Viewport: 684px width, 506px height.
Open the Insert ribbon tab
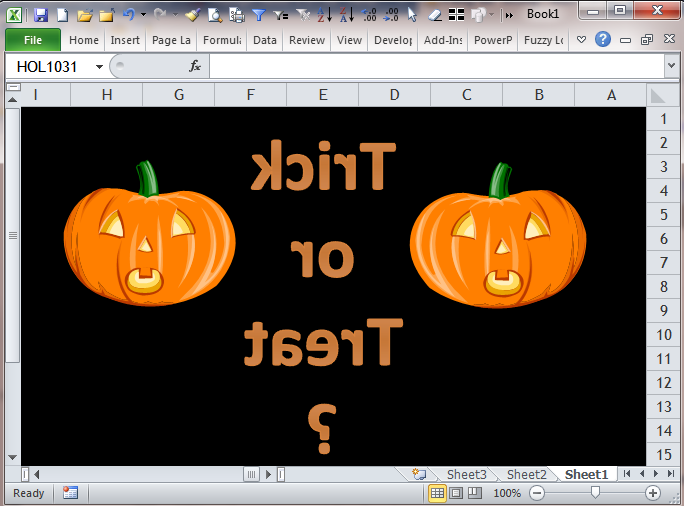tap(125, 41)
